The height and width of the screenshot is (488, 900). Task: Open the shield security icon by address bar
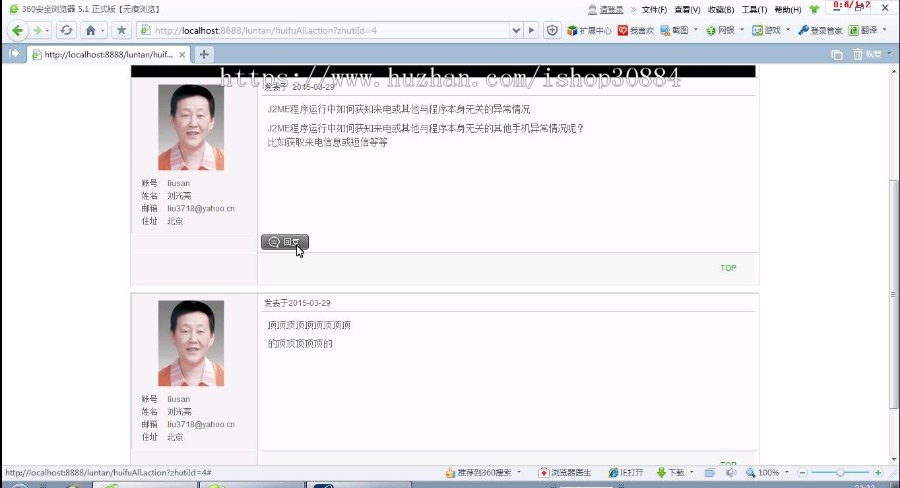point(552,30)
